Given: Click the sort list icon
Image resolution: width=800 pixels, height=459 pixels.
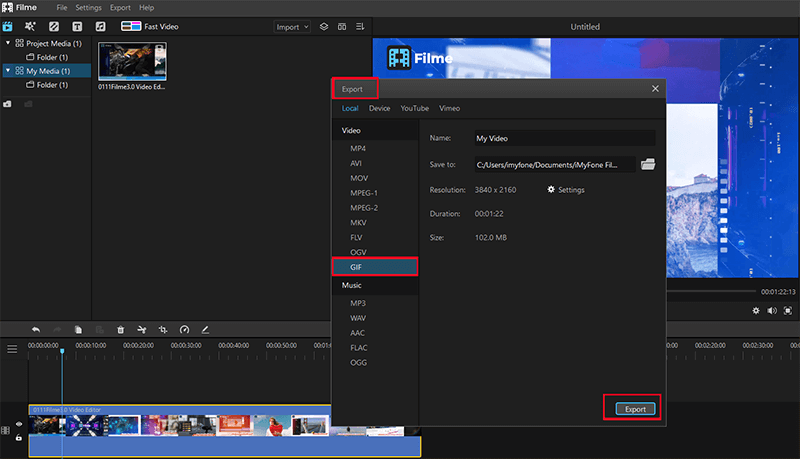Looking at the screenshot, I should tap(360, 27).
